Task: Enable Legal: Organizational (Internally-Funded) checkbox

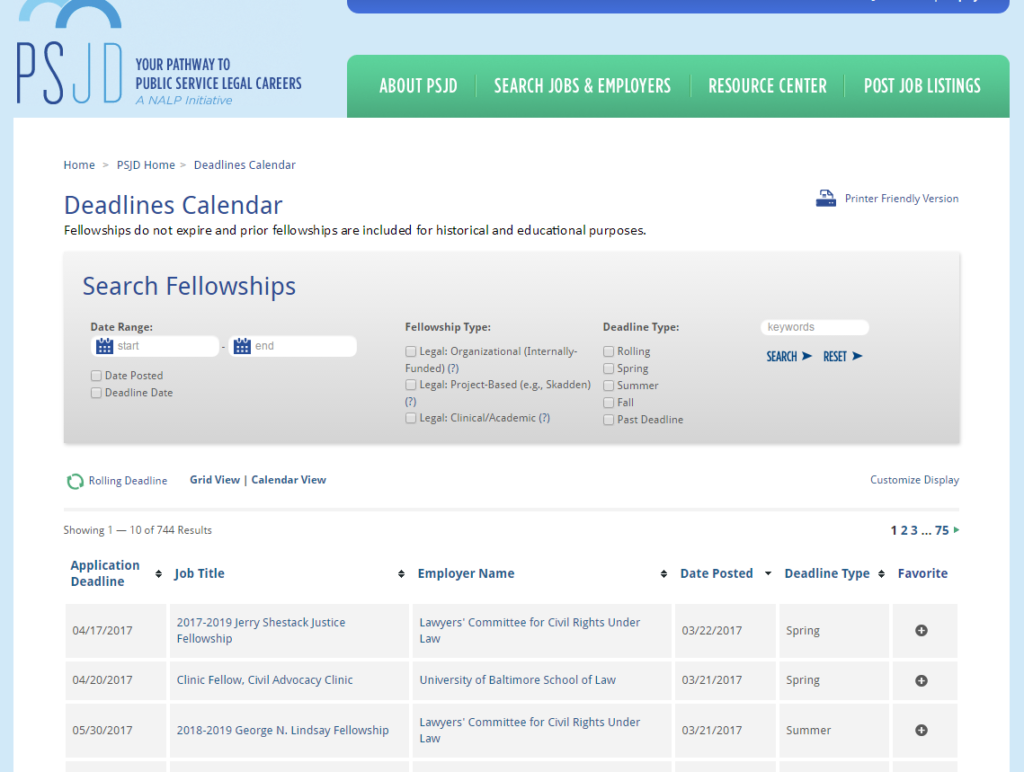Action: pyautogui.click(x=411, y=351)
